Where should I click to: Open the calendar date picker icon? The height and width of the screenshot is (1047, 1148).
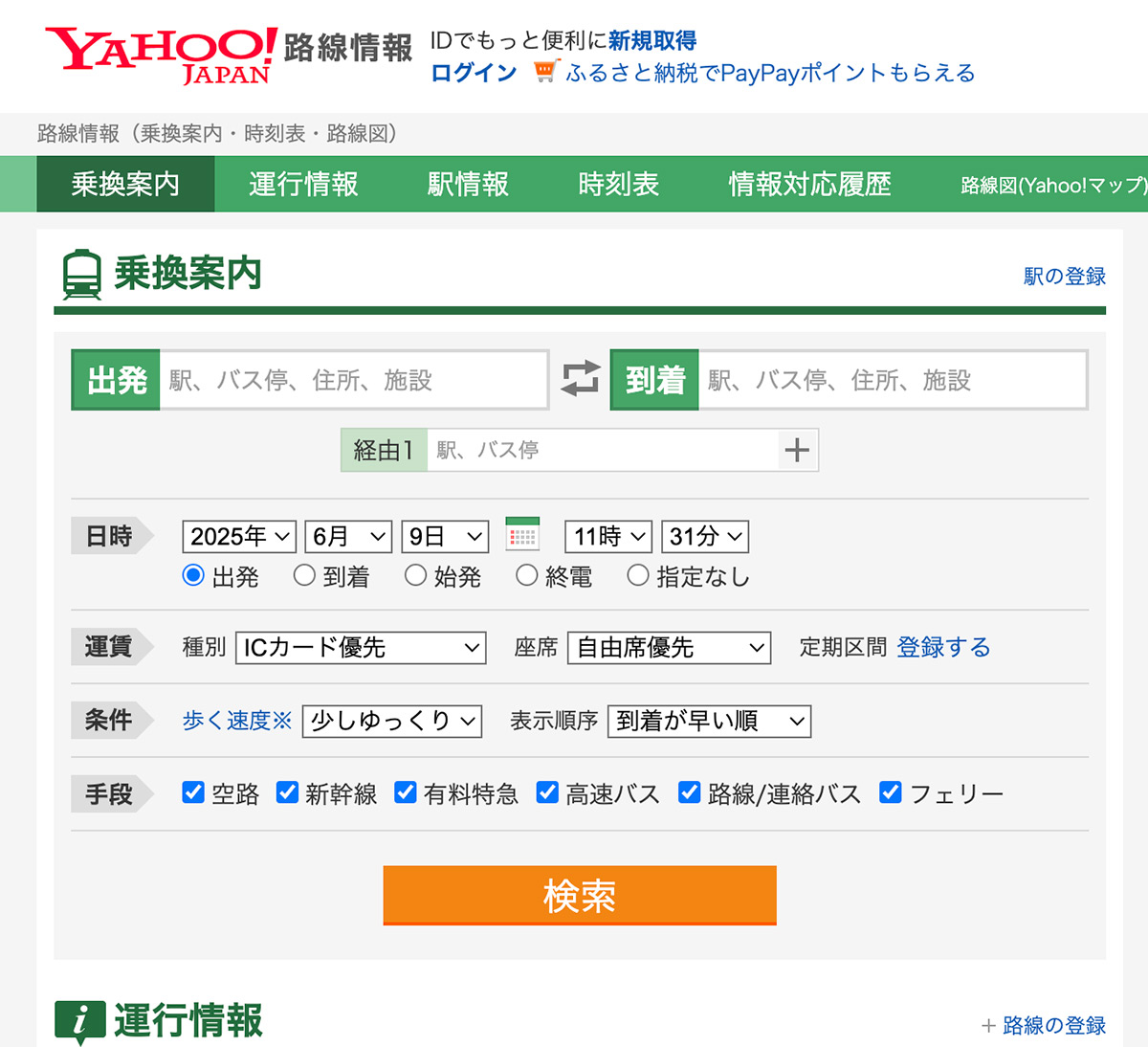pos(522,534)
